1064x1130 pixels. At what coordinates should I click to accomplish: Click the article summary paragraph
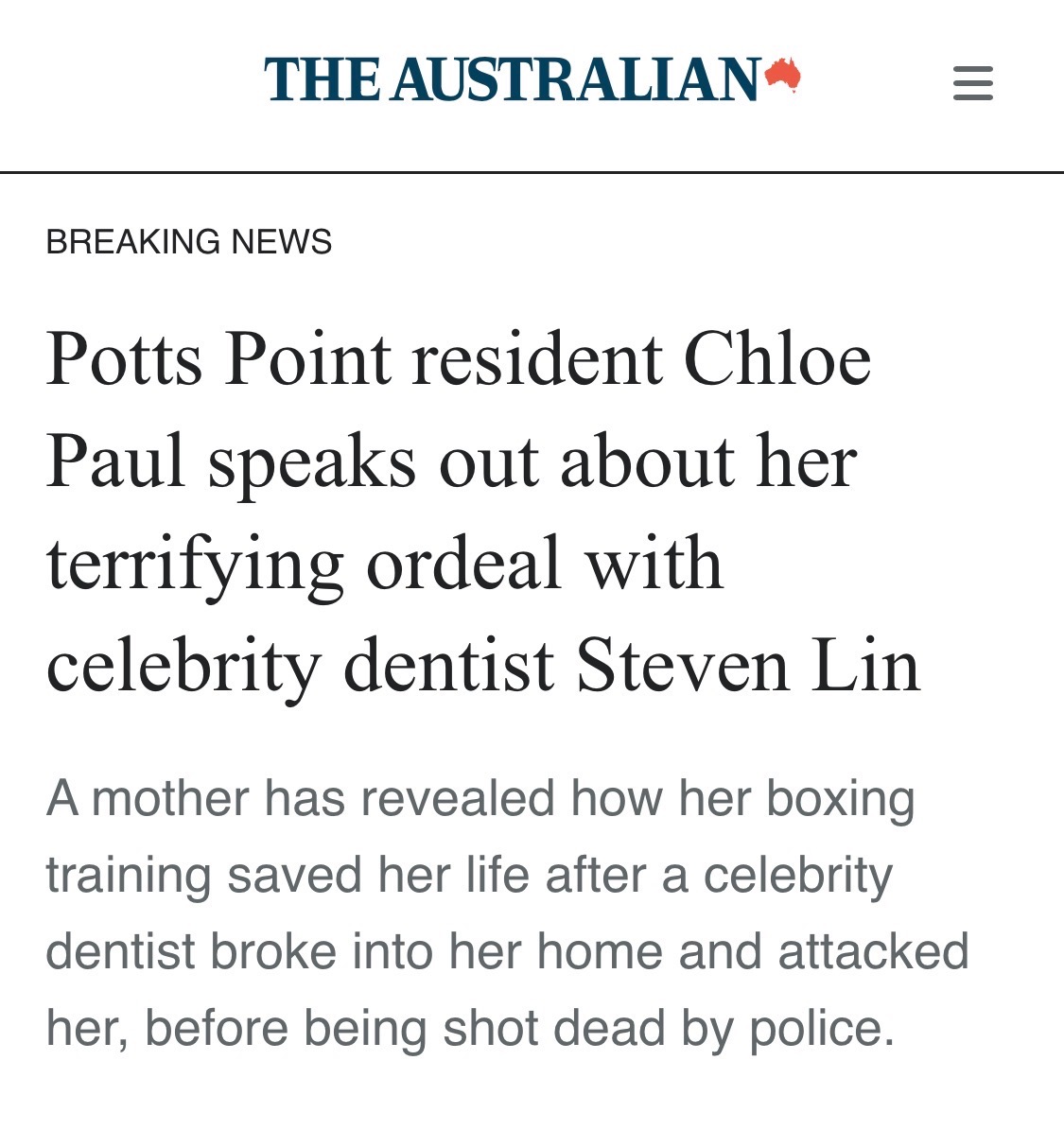(507, 913)
